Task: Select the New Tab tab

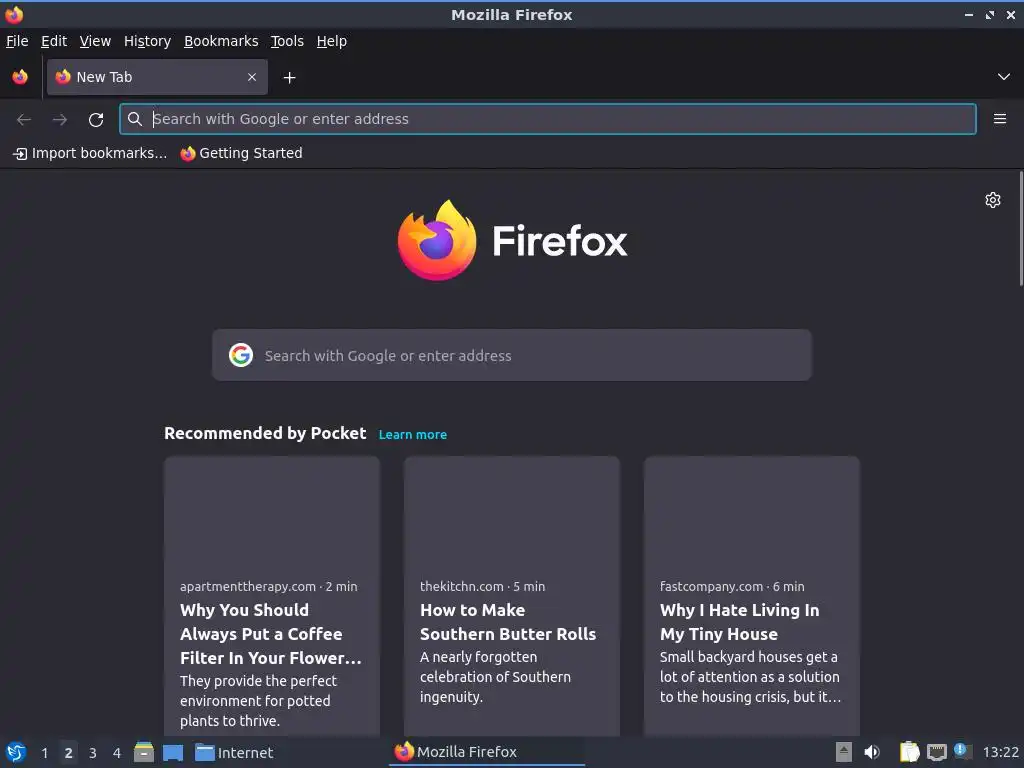Action: click(x=157, y=77)
